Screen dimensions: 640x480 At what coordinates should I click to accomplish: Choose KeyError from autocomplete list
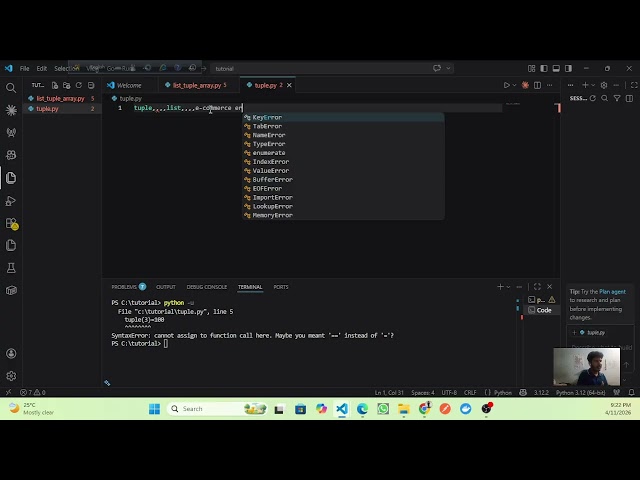pos(343,118)
